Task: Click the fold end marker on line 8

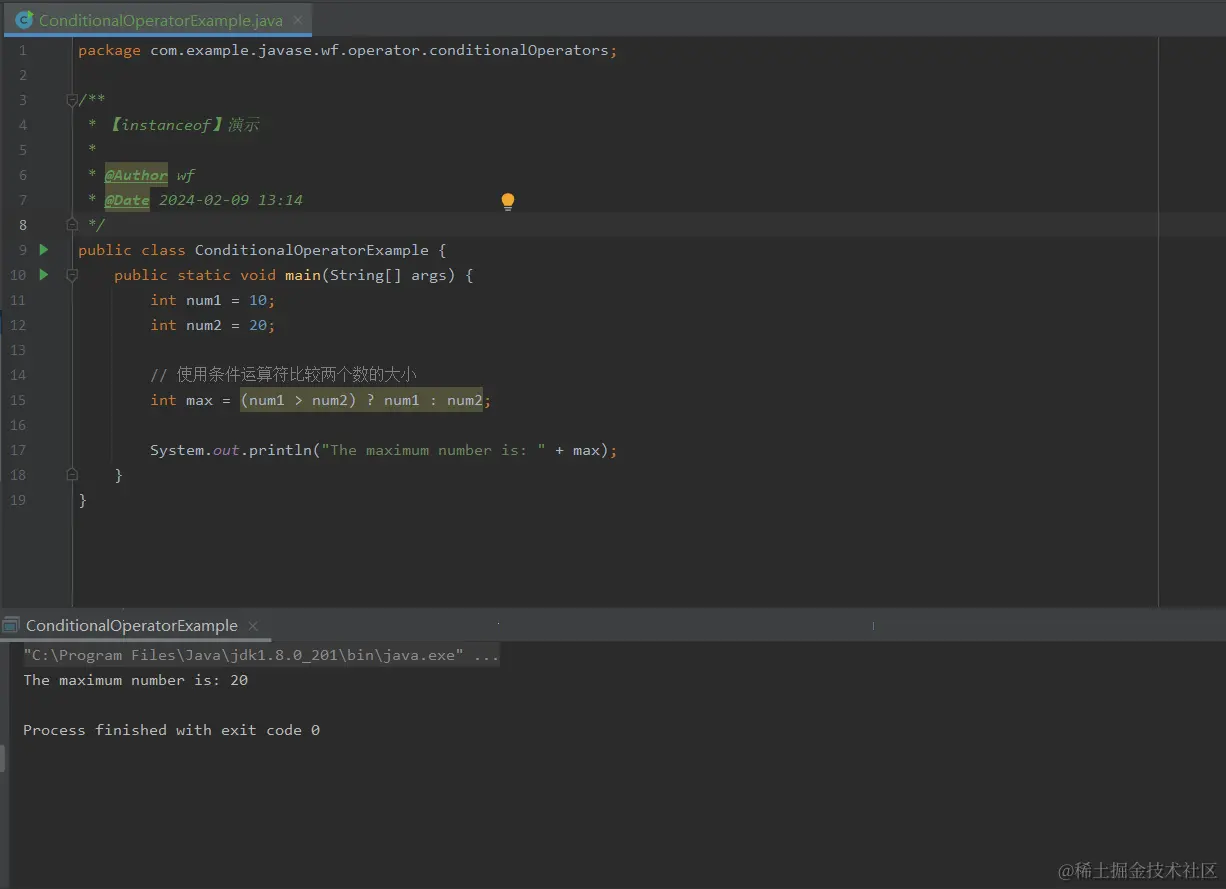Action: [72, 225]
